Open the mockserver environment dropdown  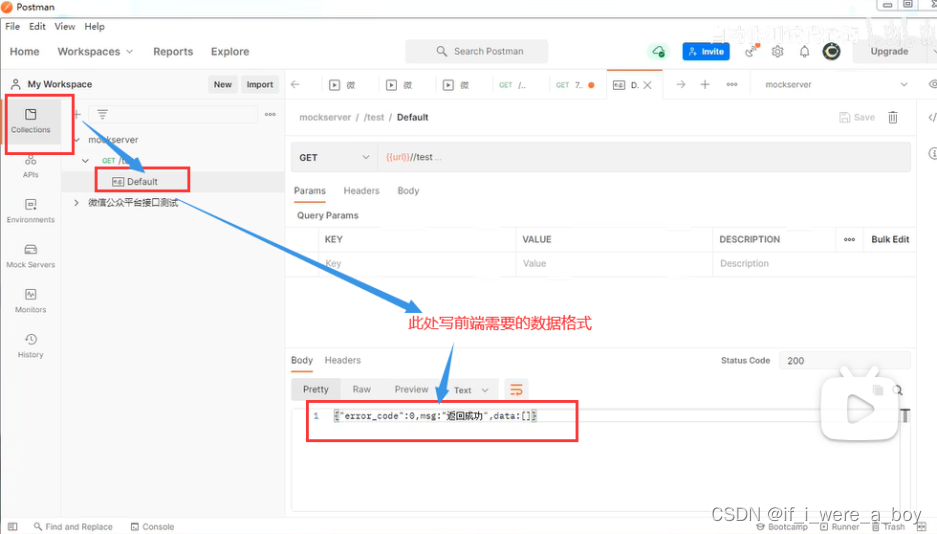835,84
